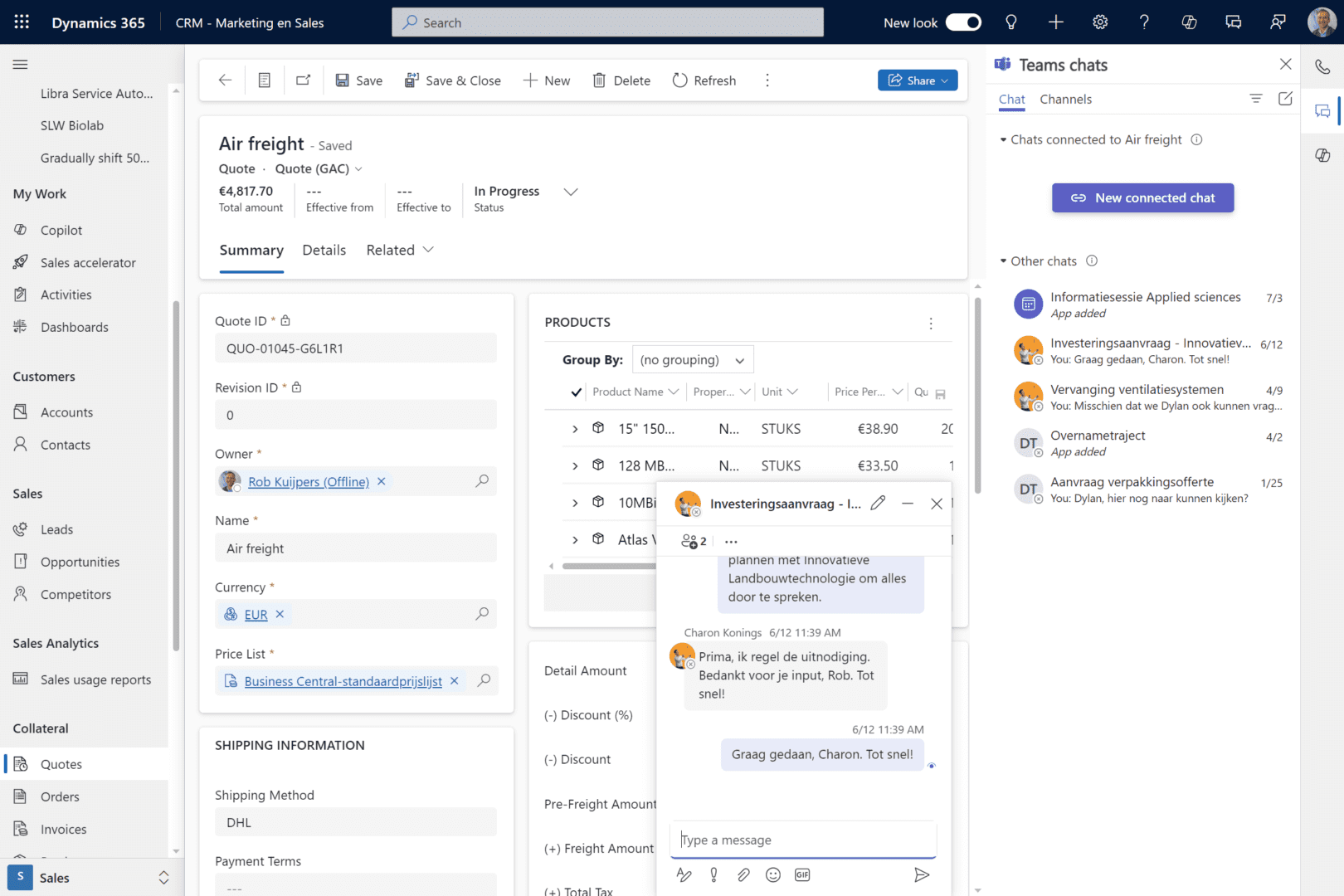
Task: Click the user profile avatar
Action: tap(1322, 22)
